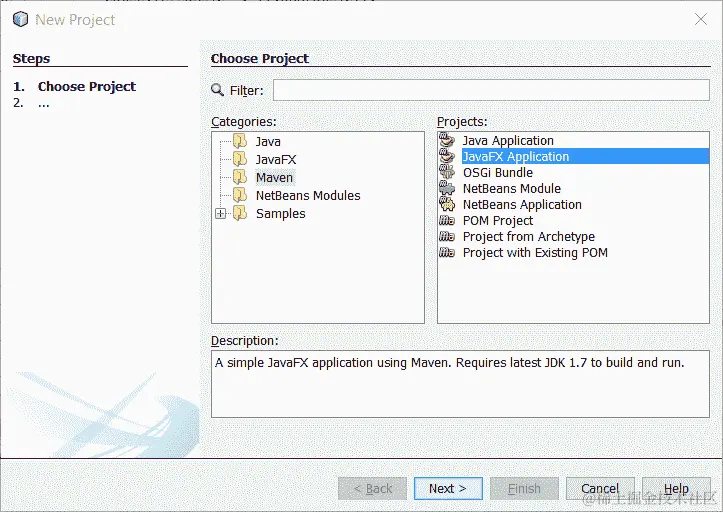Screen dimensions: 723x512
Task: Click the Next > button
Action: tap(448, 488)
